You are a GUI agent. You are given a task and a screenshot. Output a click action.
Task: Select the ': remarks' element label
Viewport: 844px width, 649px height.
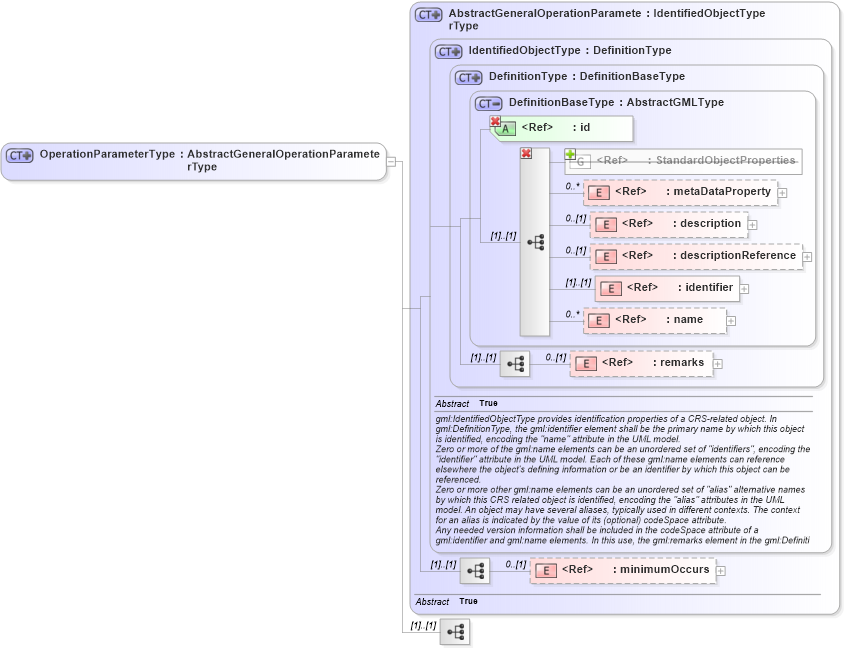[678, 362]
